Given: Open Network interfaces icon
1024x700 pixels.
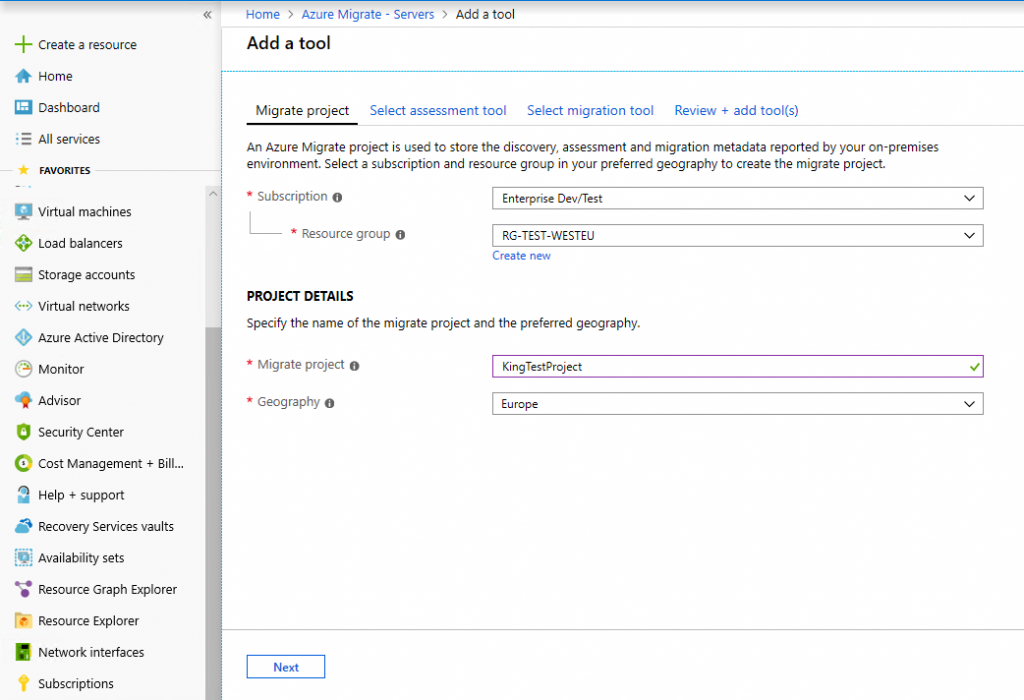Looking at the screenshot, I should 23,652.
